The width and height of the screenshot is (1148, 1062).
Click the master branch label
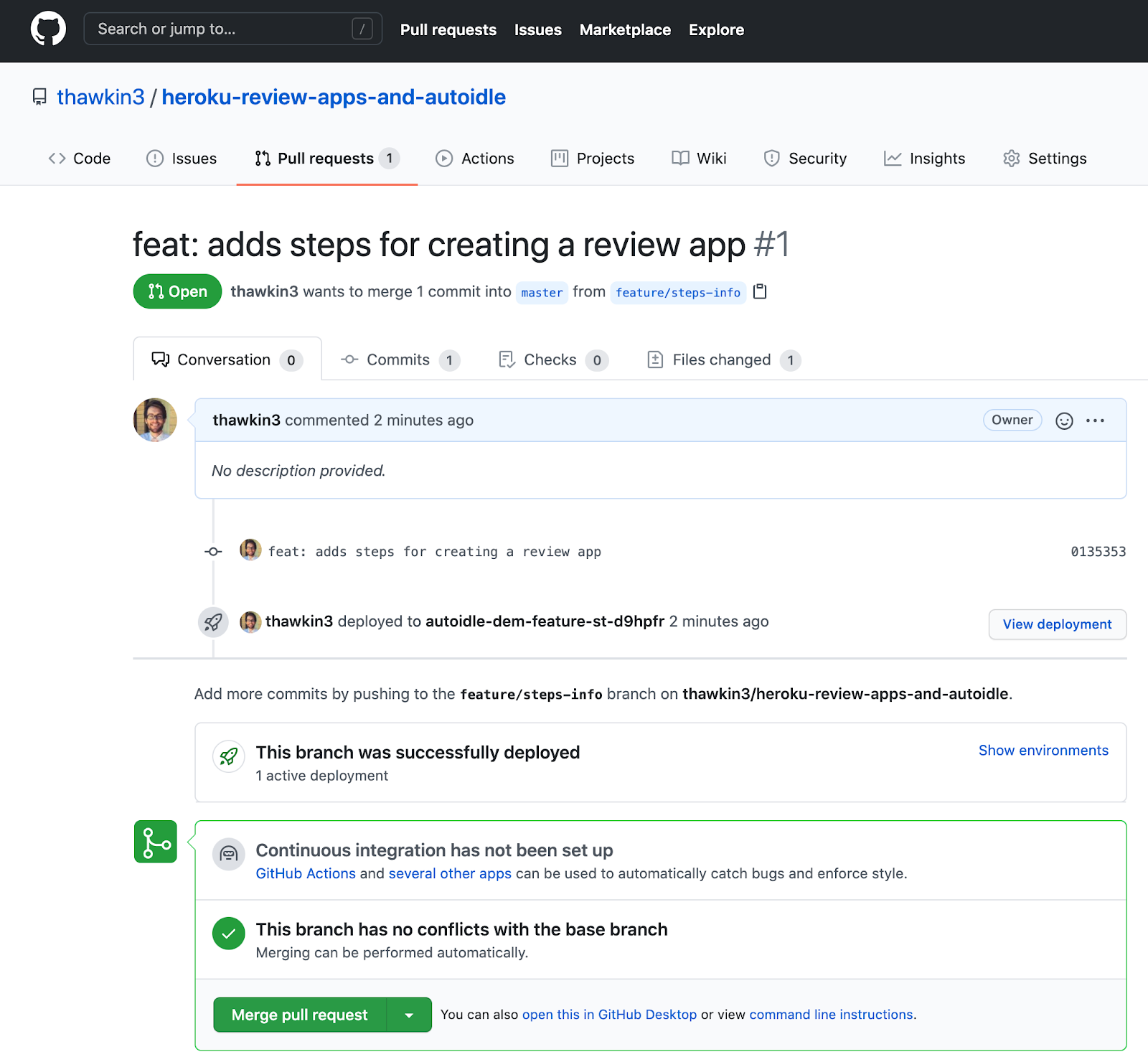[542, 293]
